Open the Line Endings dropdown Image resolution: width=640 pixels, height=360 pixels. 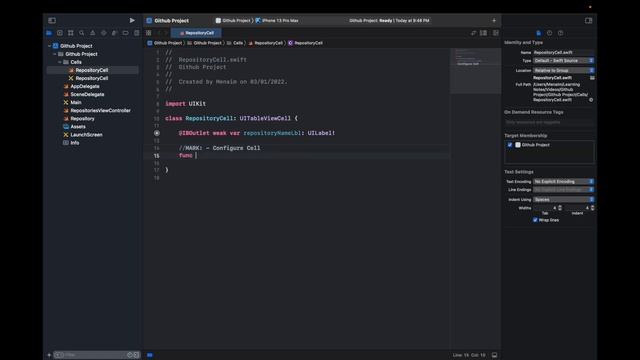click(x=563, y=190)
